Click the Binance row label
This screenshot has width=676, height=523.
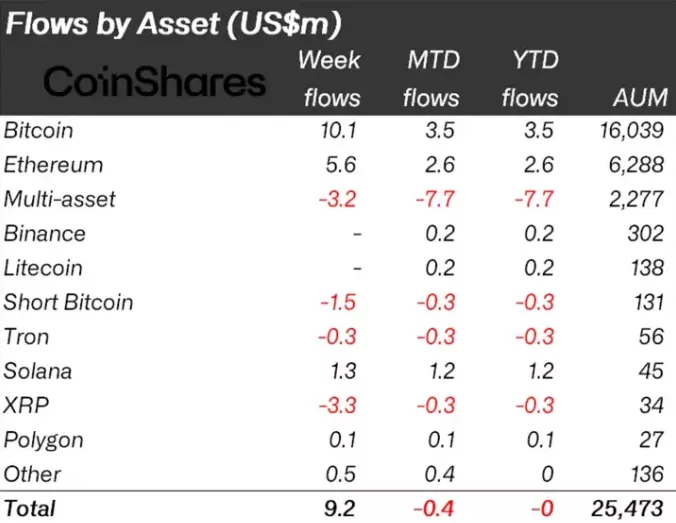[45, 233]
